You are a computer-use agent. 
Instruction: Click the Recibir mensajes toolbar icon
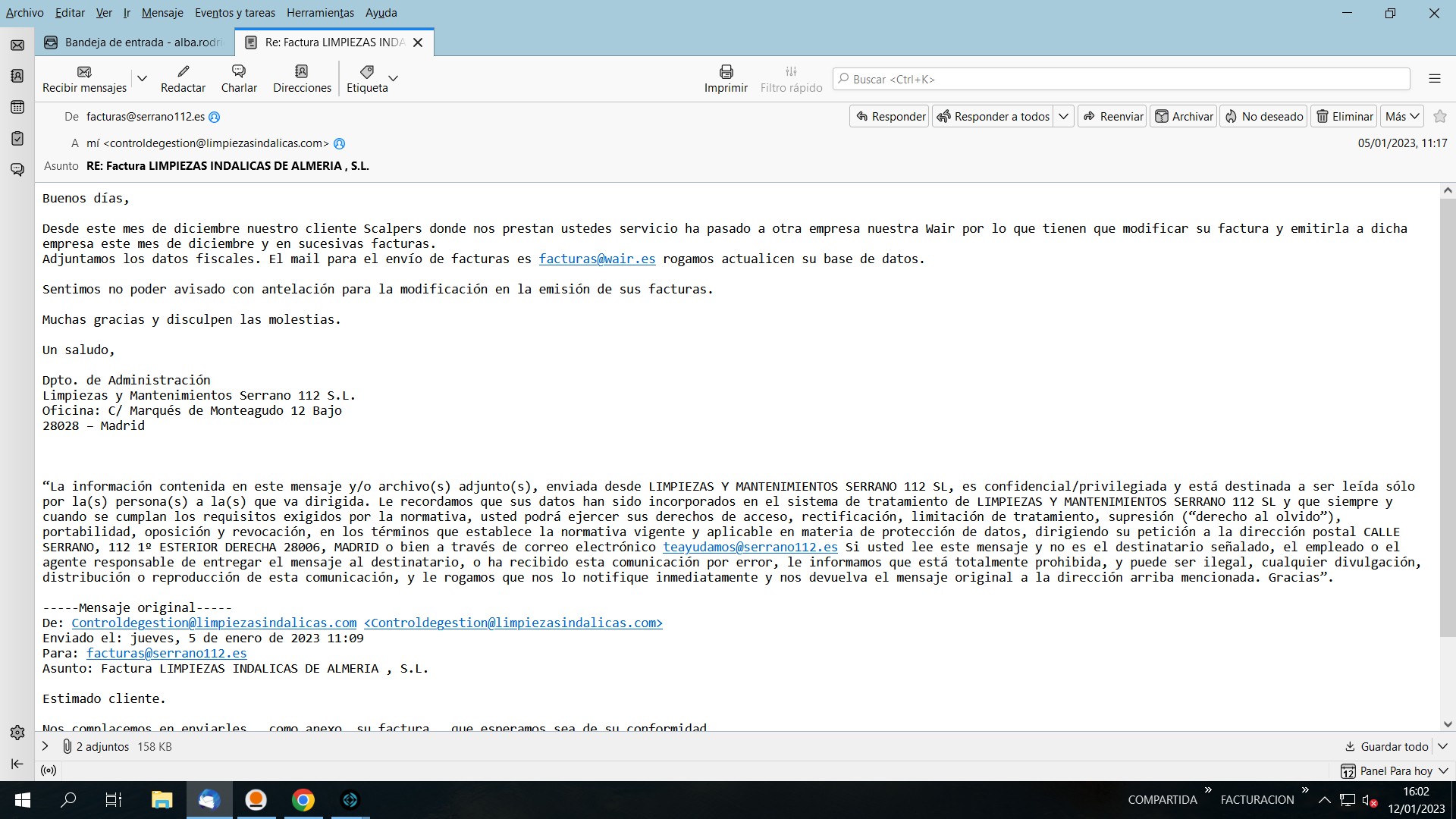(84, 72)
